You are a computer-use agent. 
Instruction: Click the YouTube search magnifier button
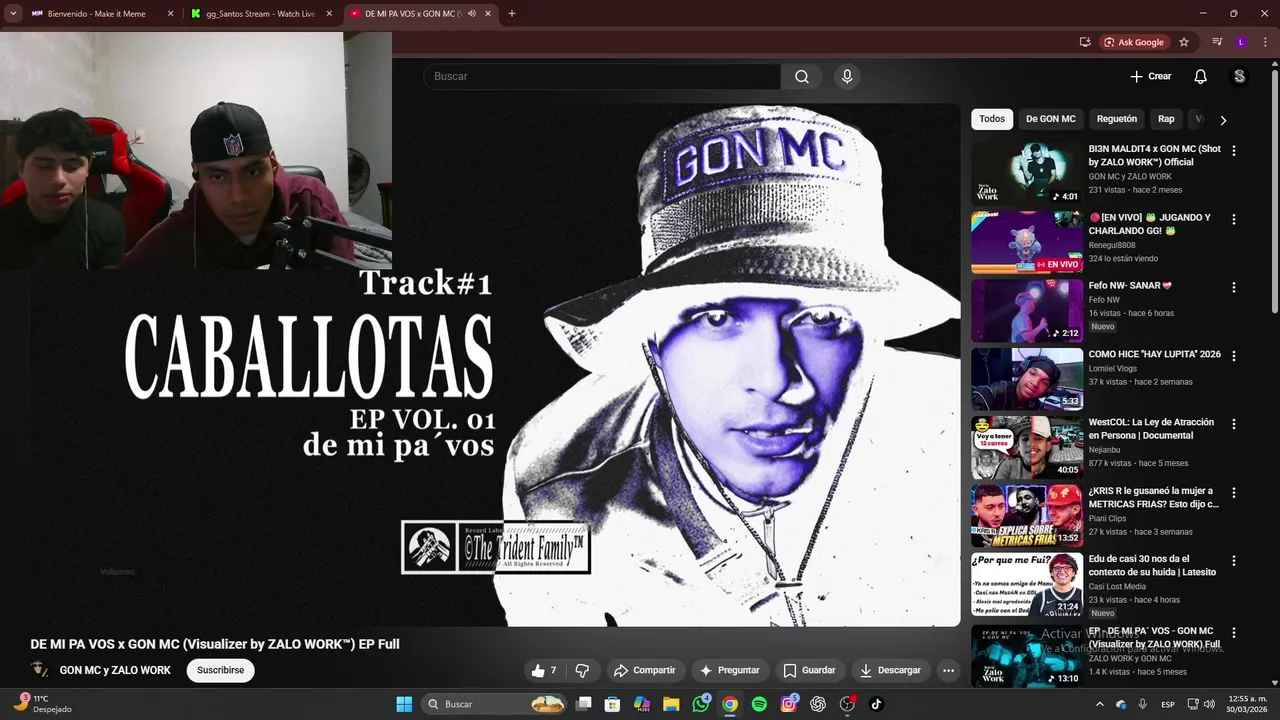pos(802,76)
